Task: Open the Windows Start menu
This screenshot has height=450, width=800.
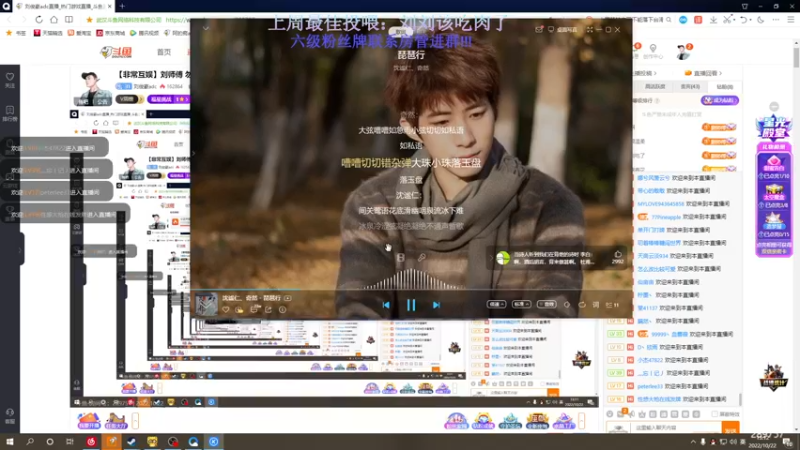Action: click(x=9, y=442)
